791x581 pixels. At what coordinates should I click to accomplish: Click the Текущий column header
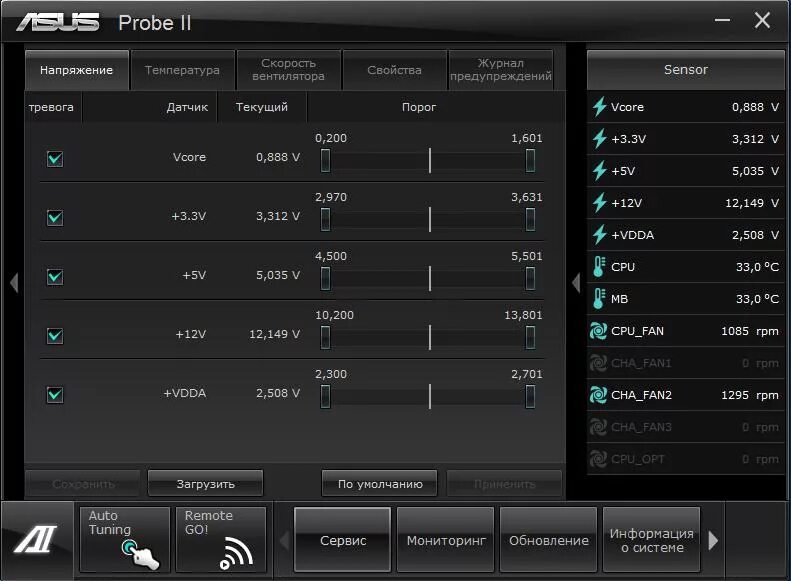(x=262, y=107)
